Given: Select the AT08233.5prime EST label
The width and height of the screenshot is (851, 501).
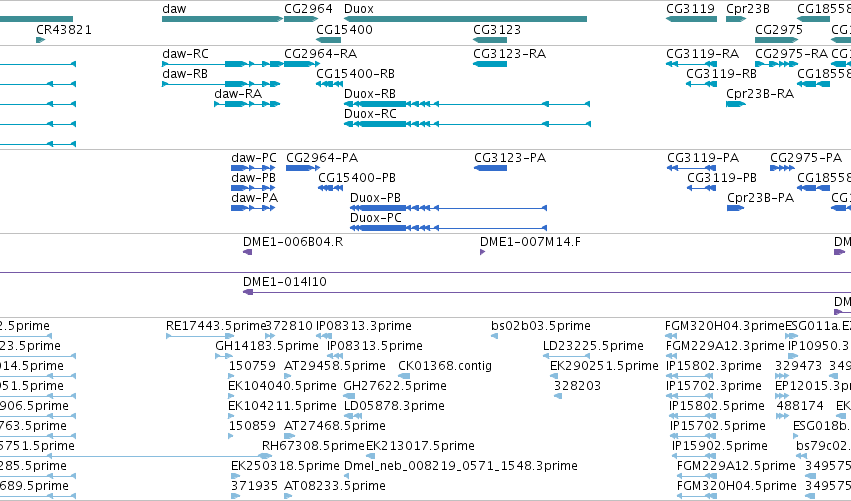Looking at the screenshot, I should [335, 487].
